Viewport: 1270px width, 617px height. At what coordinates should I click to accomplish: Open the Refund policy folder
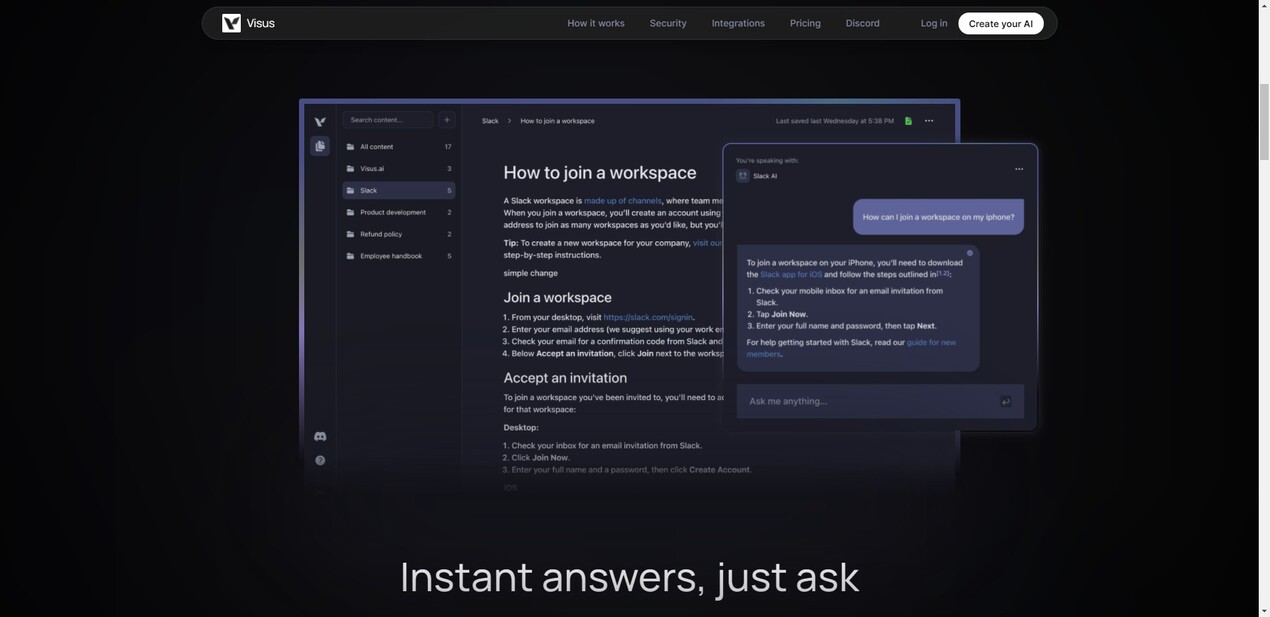click(x=399, y=234)
